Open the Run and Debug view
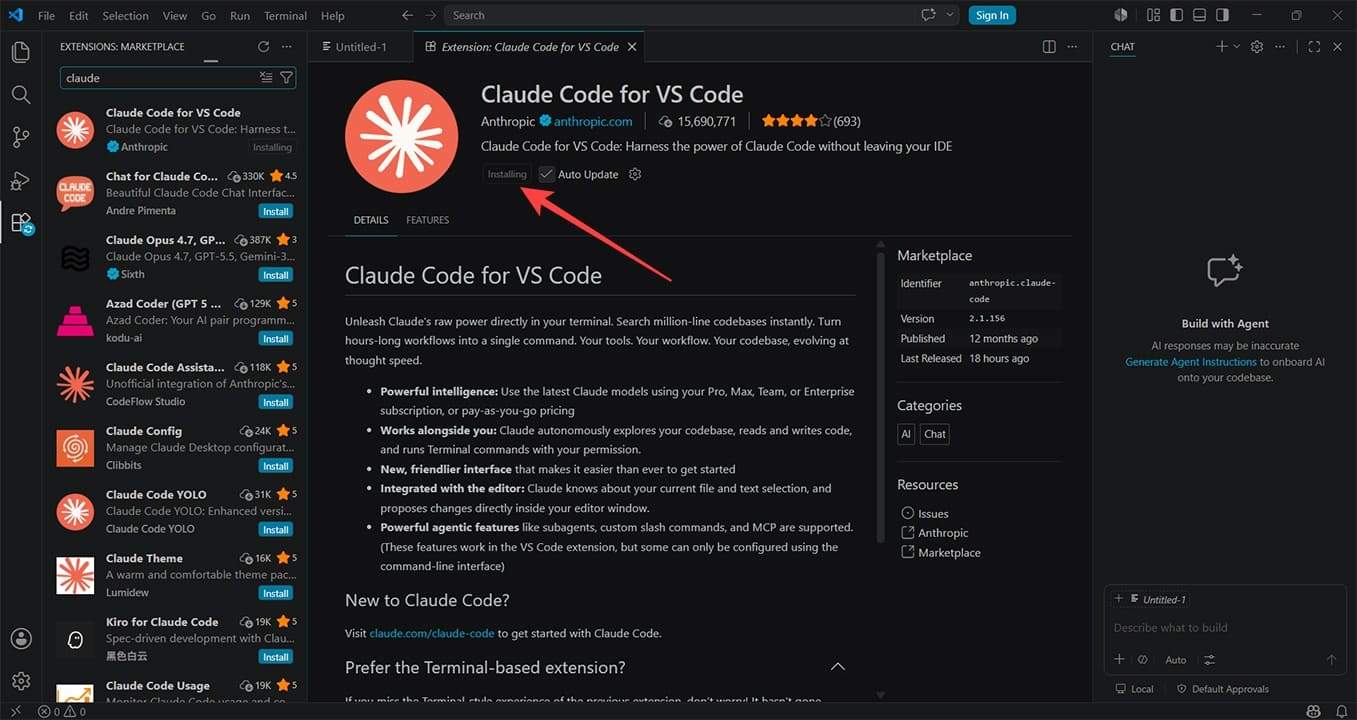The height and width of the screenshot is (720, 1357). (21, 181)
